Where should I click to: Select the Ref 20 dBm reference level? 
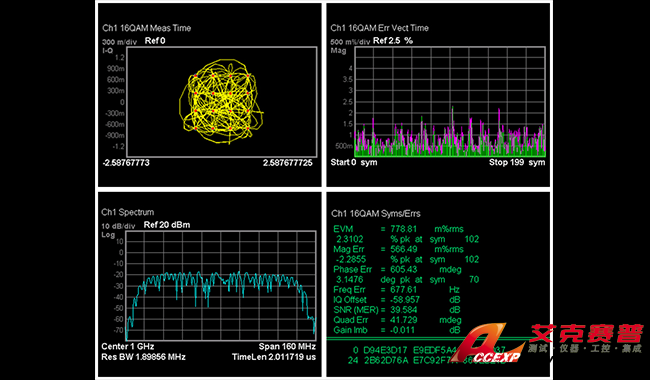(167, 225)
